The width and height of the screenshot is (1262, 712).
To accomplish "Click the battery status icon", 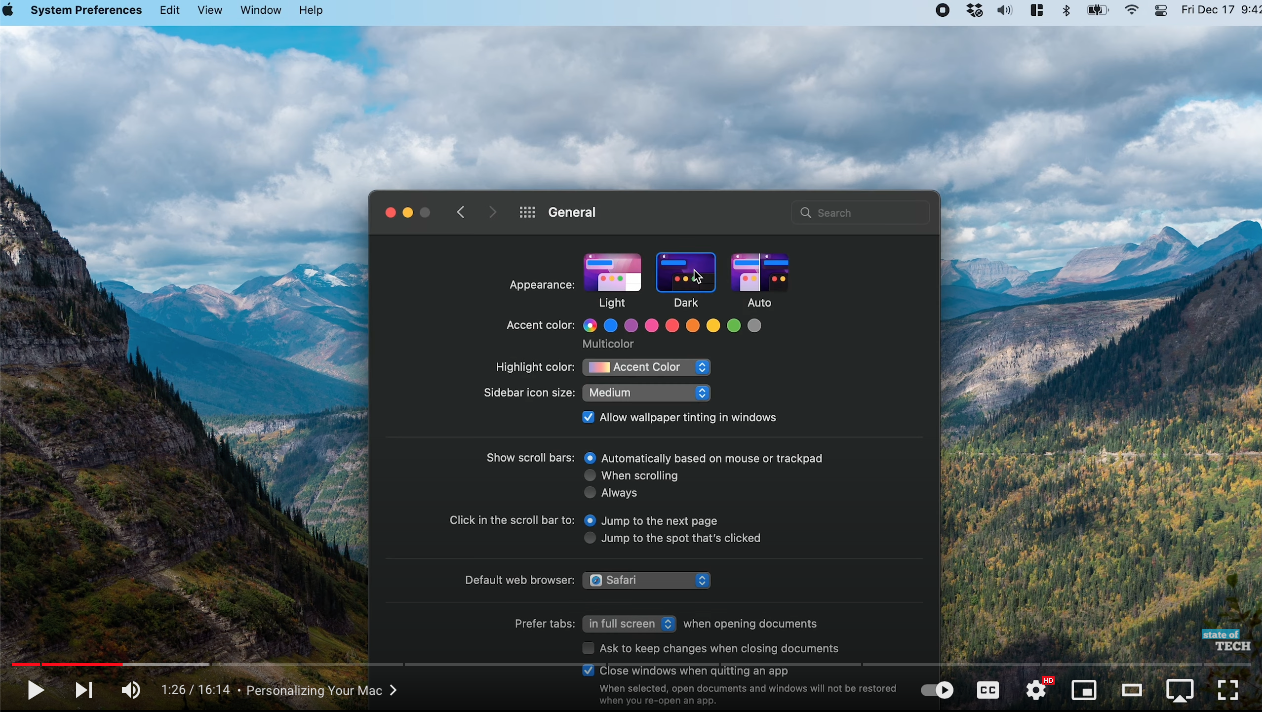I will click(1098, 10).
